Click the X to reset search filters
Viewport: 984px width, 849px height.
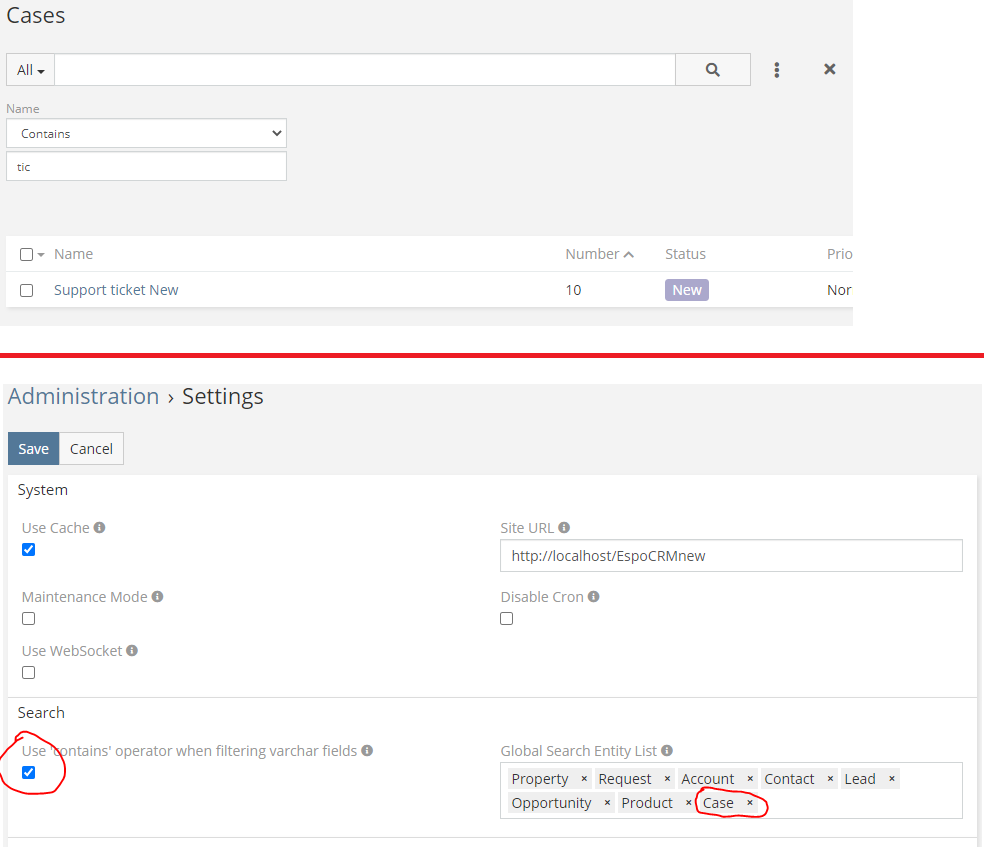coord(829,70)
